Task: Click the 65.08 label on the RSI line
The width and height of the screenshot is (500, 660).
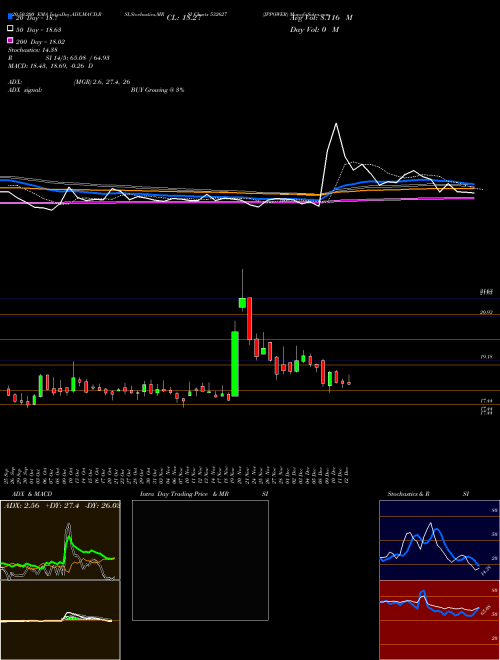Action: (x=485, y=610)
